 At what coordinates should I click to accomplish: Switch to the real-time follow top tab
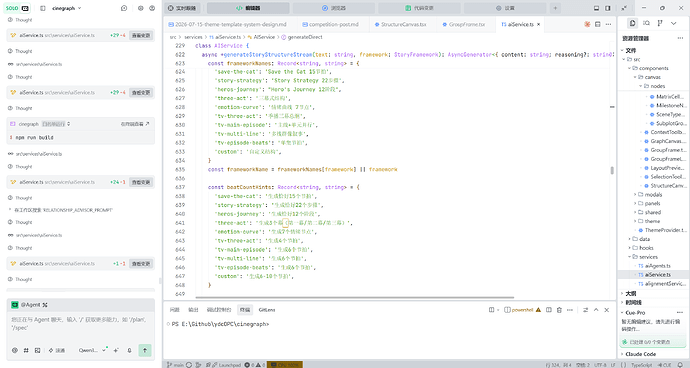(x=183, y=8)
